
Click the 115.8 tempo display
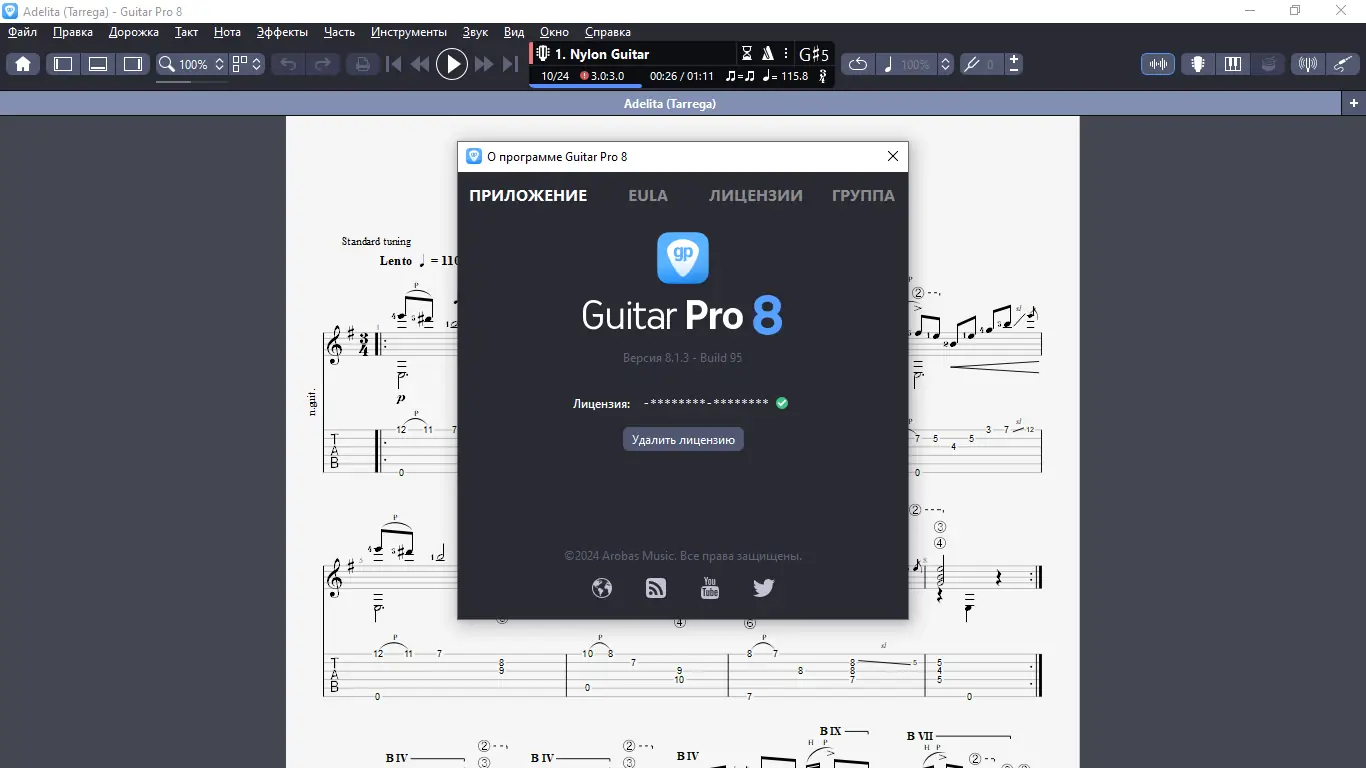click(785, 76)
